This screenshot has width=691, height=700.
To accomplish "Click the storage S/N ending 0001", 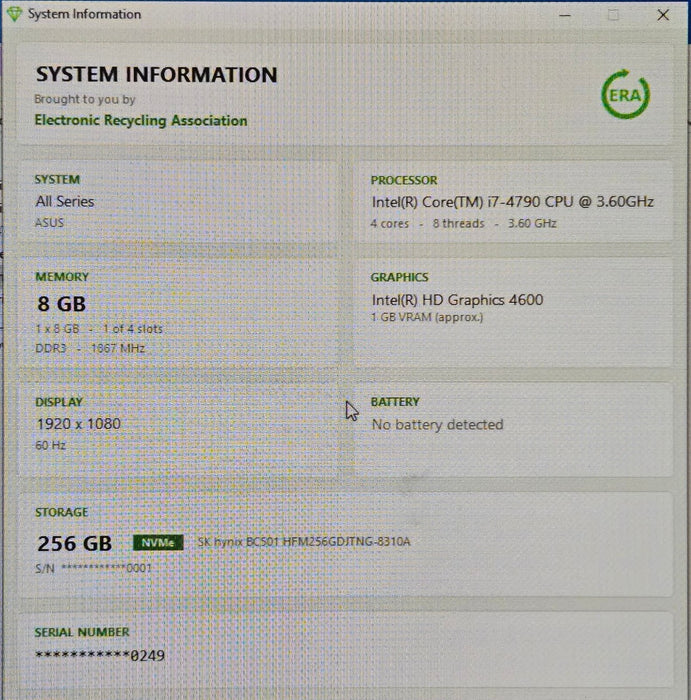I will [x=94, y=568].
